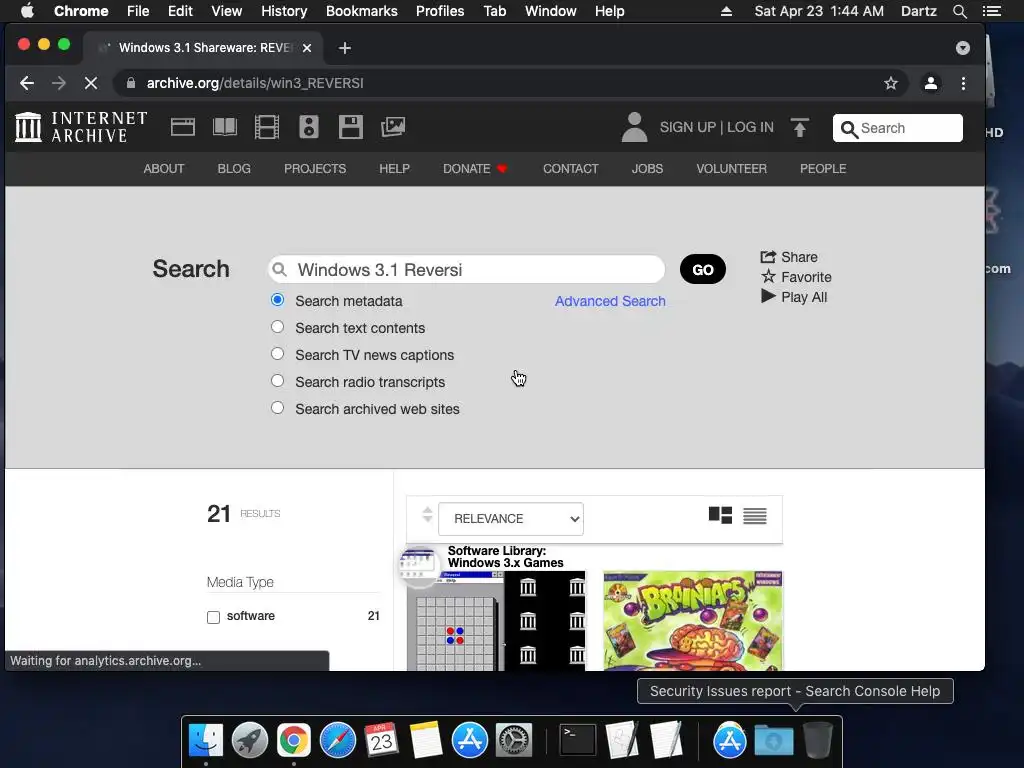Open System Preferences from the Dock
The height and width of the screenshot is (768, 1024).
coord(515,741)
